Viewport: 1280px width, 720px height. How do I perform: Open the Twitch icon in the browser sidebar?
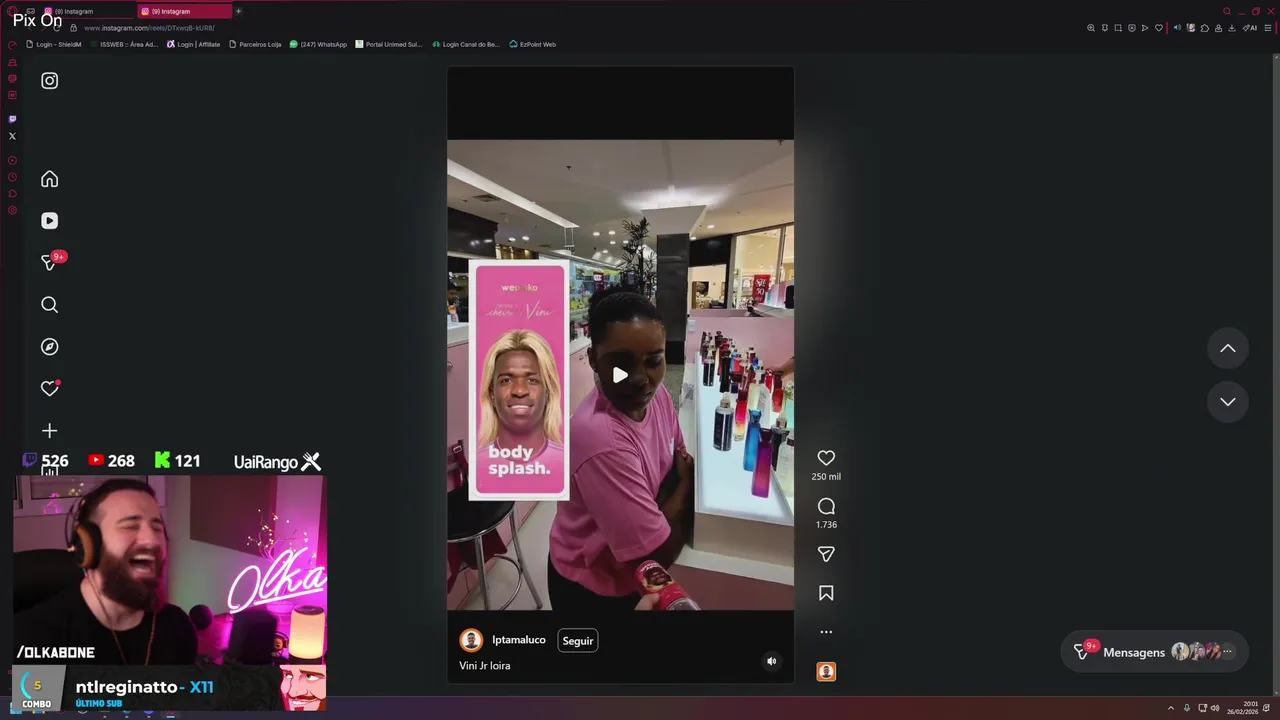point(12,119)
